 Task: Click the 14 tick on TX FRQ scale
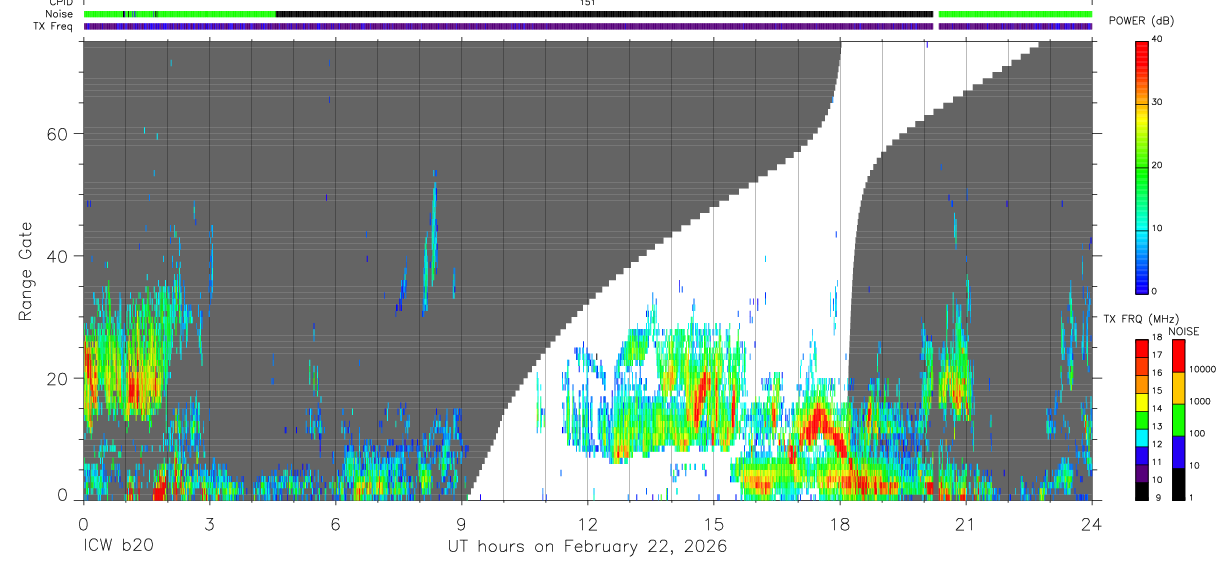(x=1155, y=409)
